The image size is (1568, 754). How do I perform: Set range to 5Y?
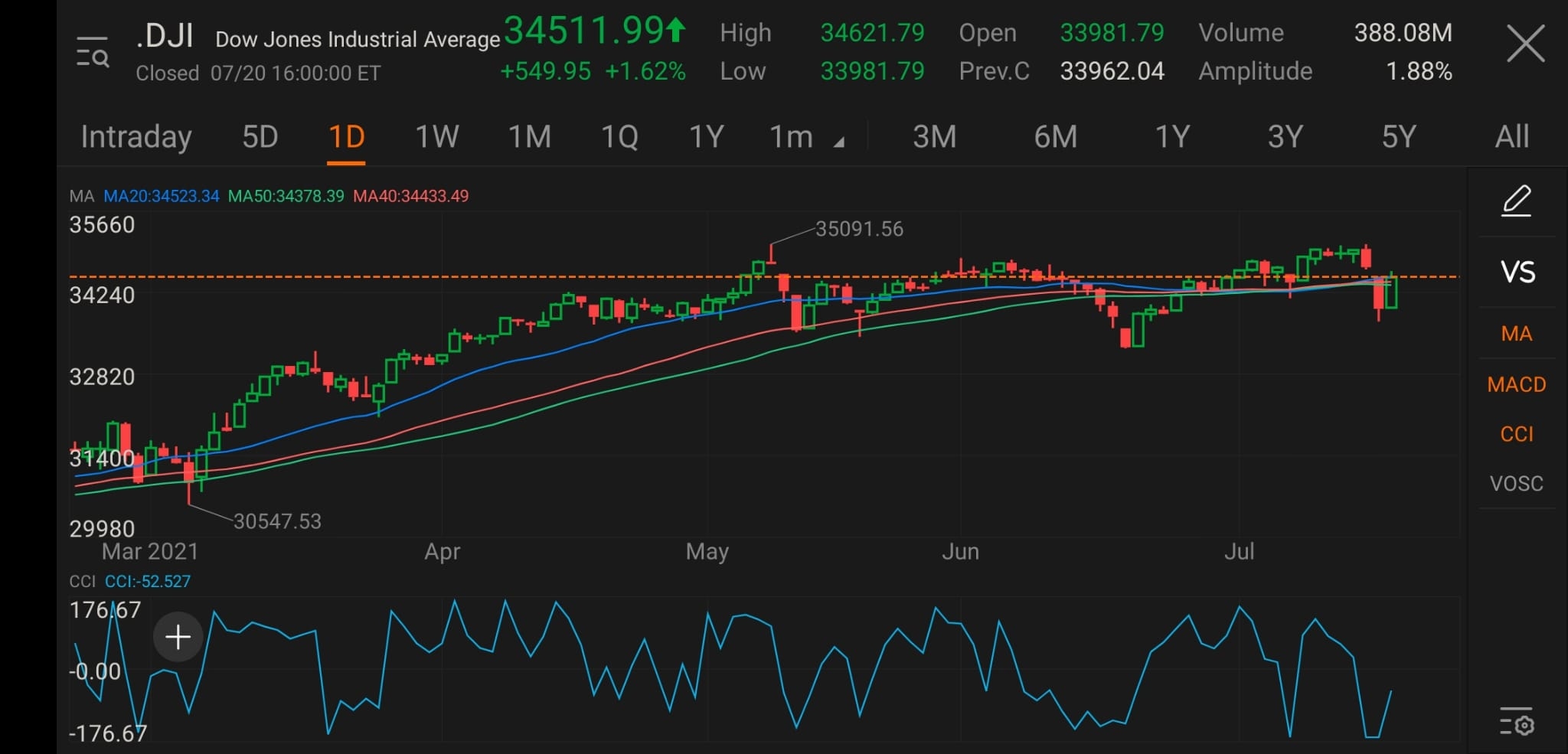click(1399, 137)
